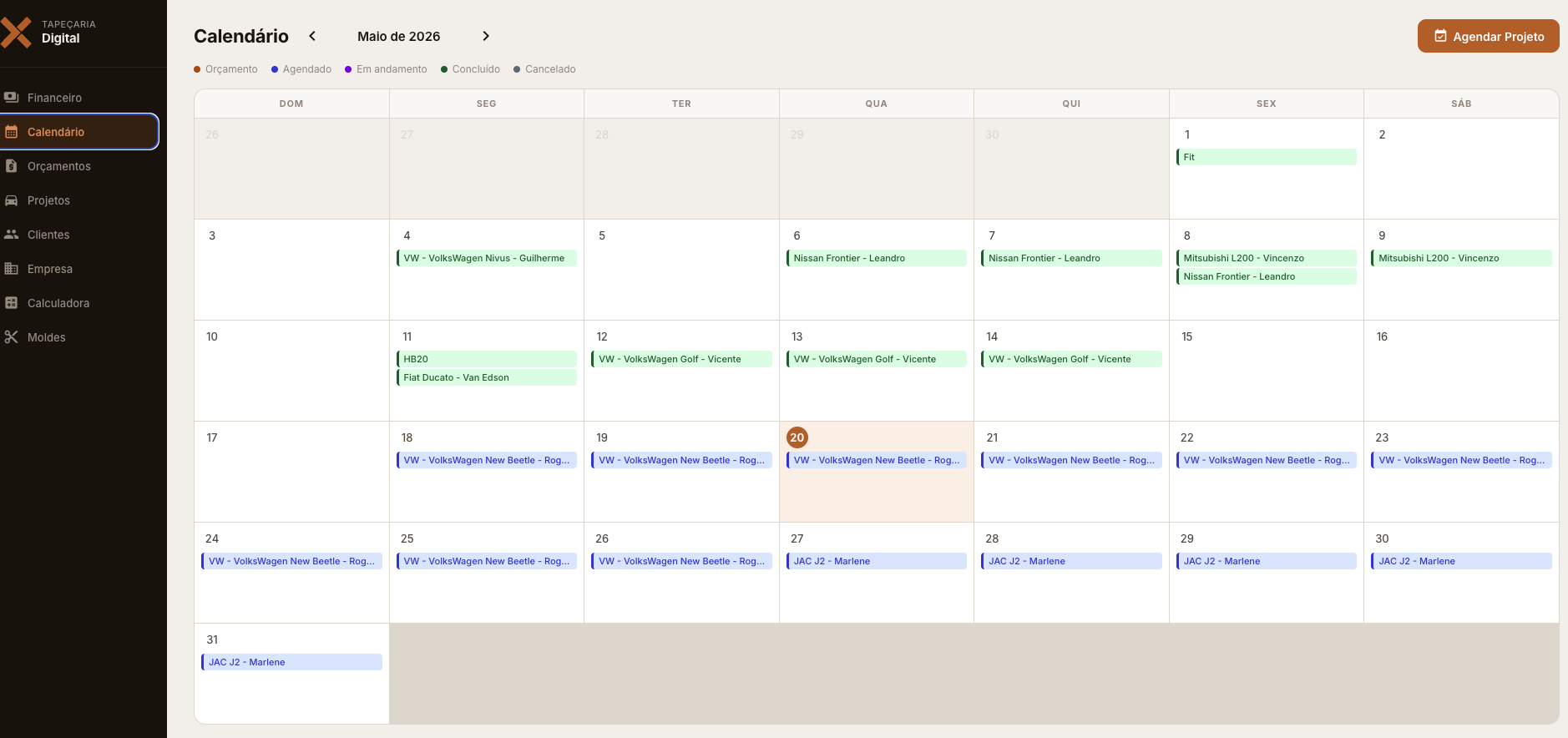
Task: Open the Fit event on May 1
Action: coord(1266,157)
